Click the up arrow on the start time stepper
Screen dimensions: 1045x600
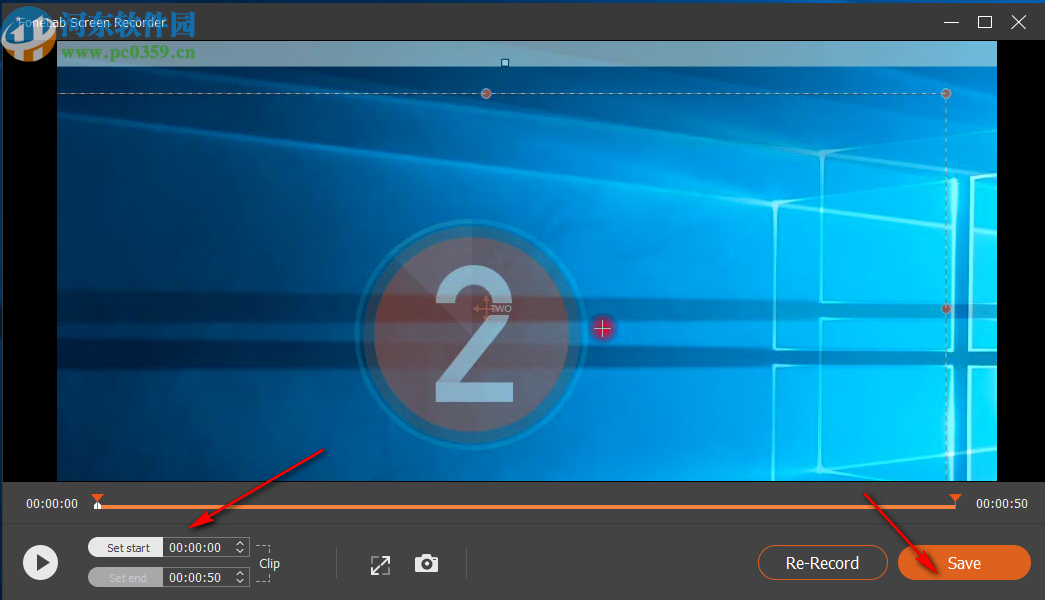(x=238, y=542)
